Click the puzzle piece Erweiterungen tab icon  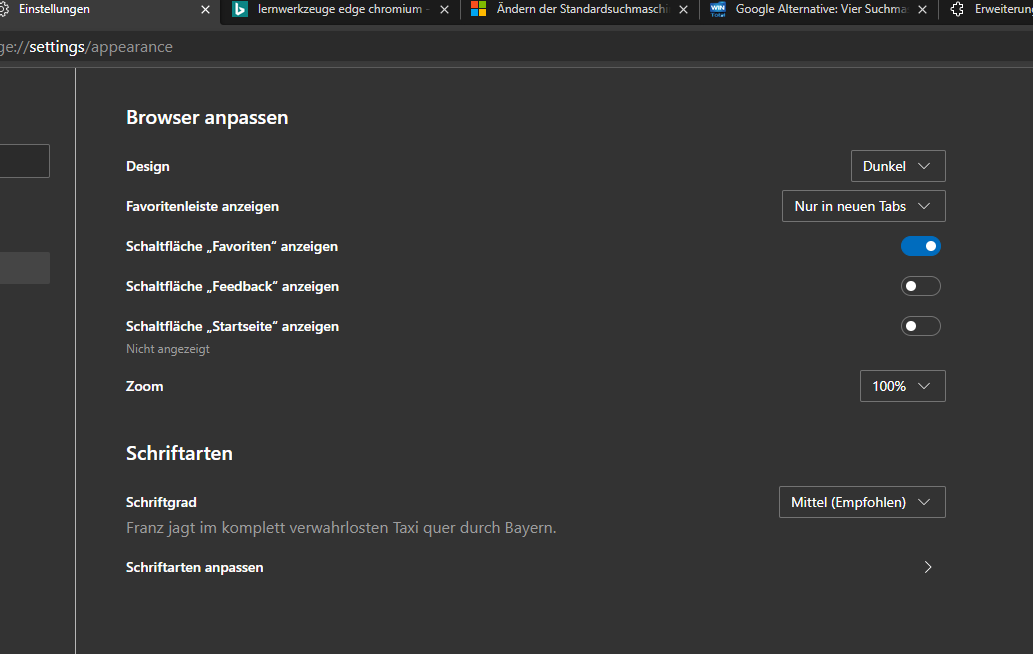tap(957, 9)
